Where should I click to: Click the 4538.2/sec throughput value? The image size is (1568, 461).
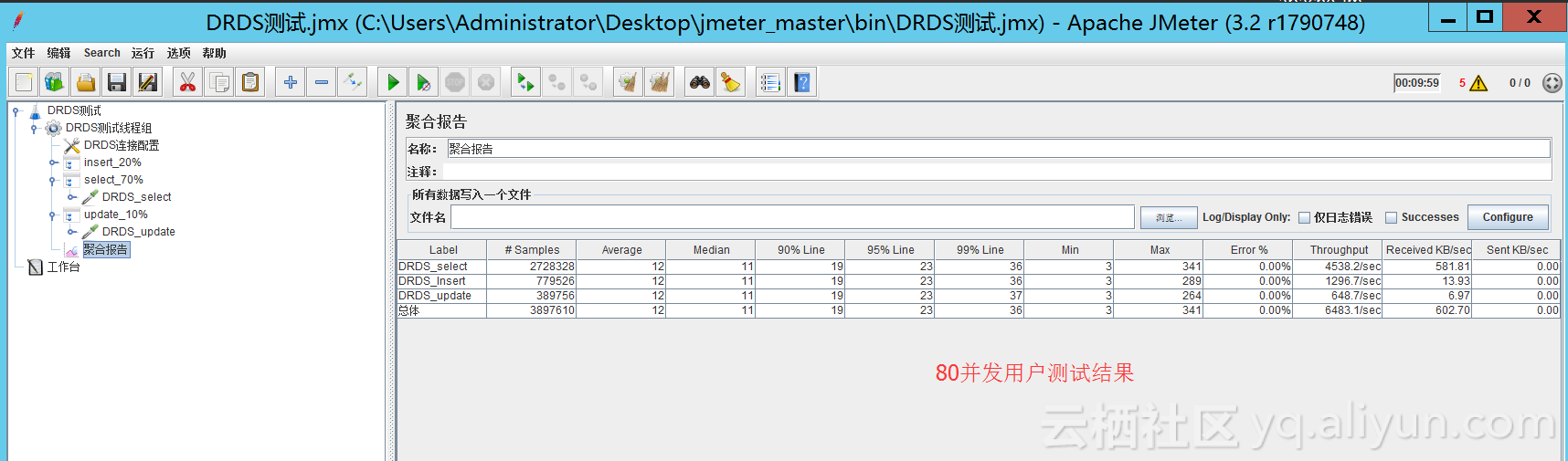point(1352,267)
